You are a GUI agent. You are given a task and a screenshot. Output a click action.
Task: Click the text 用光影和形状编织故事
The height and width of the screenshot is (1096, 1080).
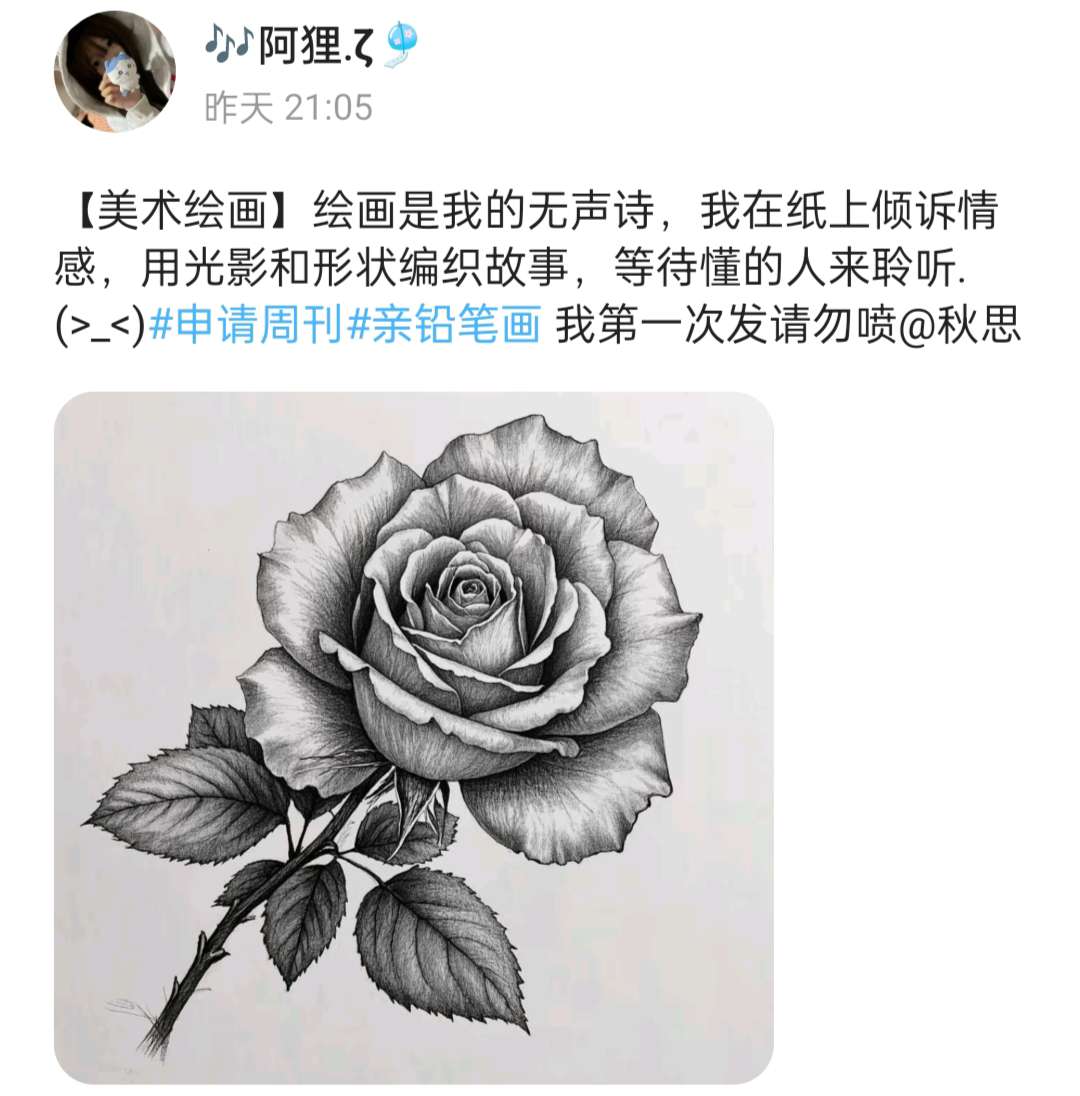coord(354,268)
